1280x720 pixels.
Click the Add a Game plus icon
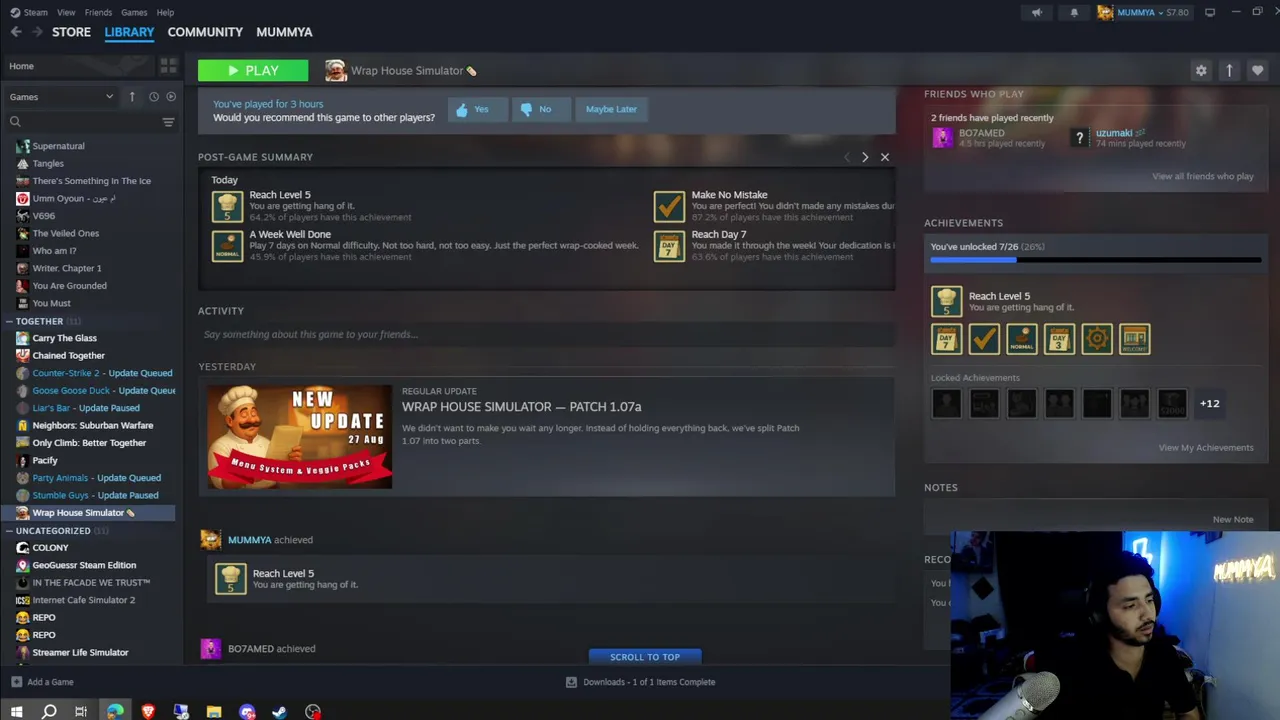point(16,682)
